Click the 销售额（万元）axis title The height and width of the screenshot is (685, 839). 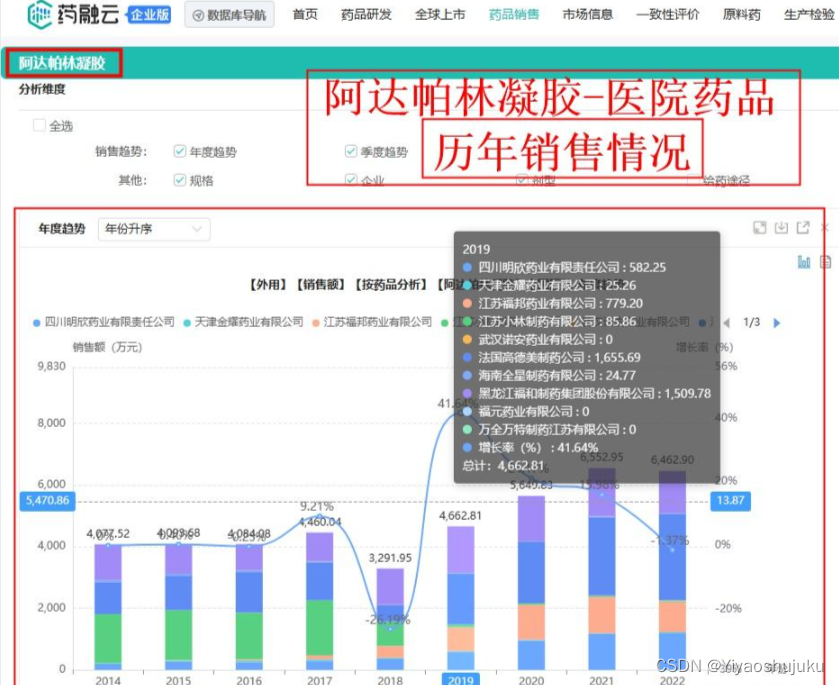coord(107,347)
